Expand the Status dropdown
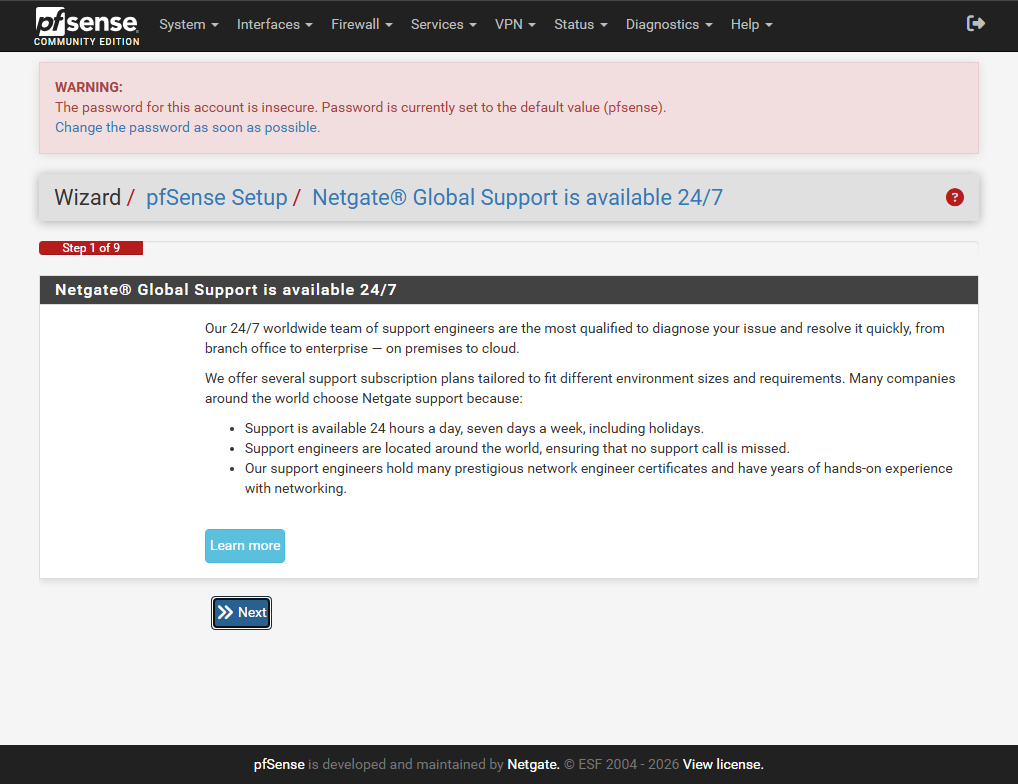The width and height of the screenshot is (1018, 784). point(580,25)
